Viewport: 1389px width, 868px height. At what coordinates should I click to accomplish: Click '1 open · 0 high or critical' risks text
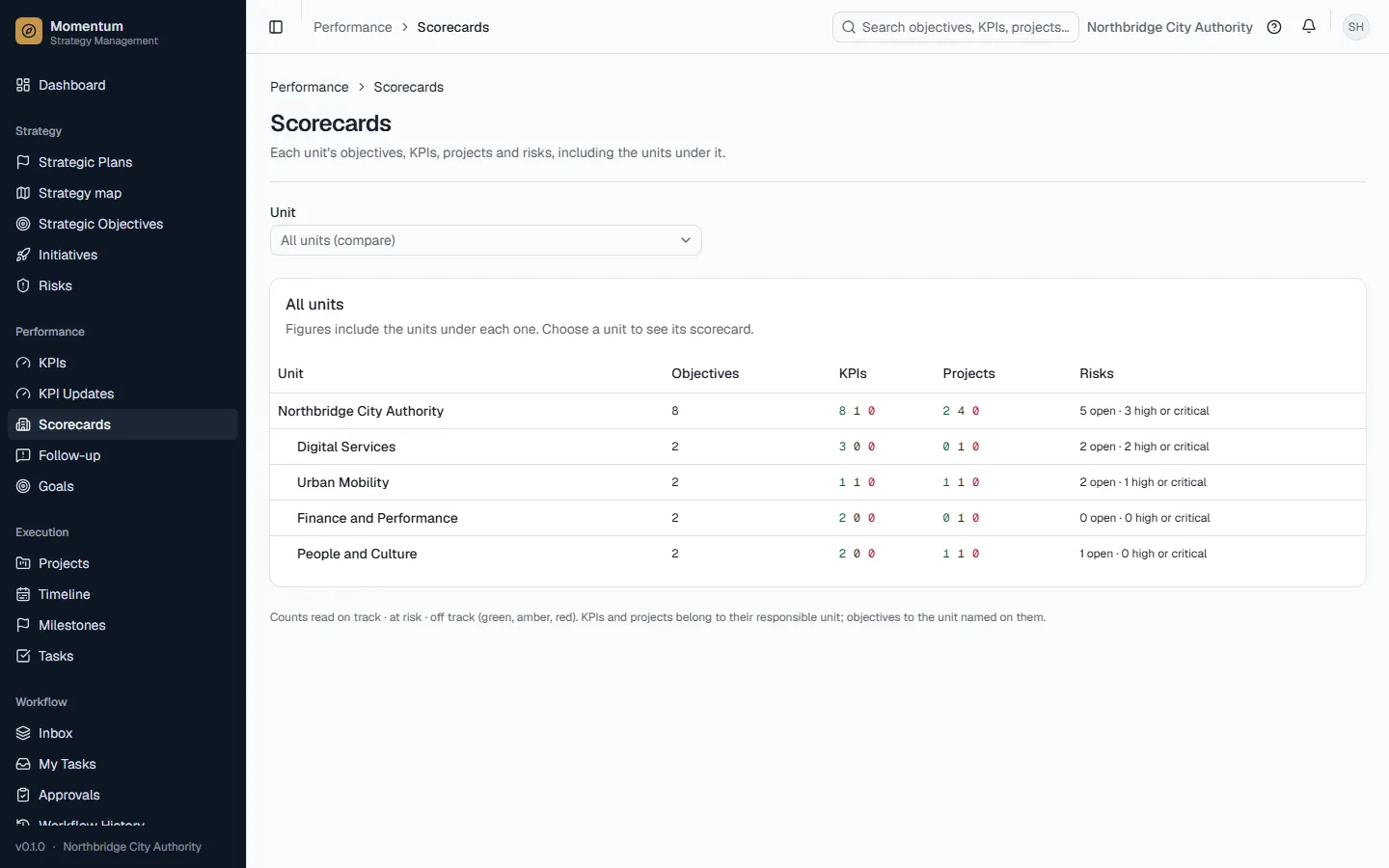[1143, 554]
